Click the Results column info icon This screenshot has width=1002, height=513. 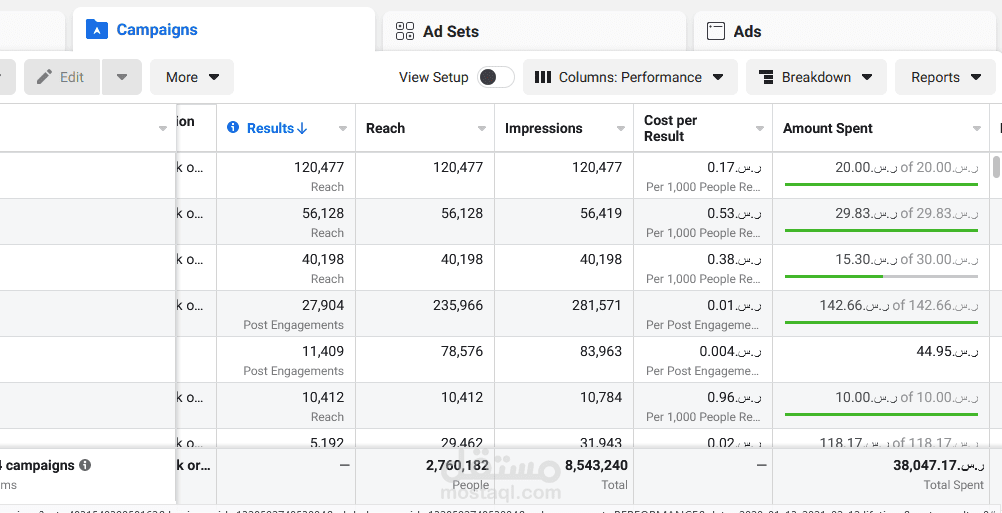(233, 128)
